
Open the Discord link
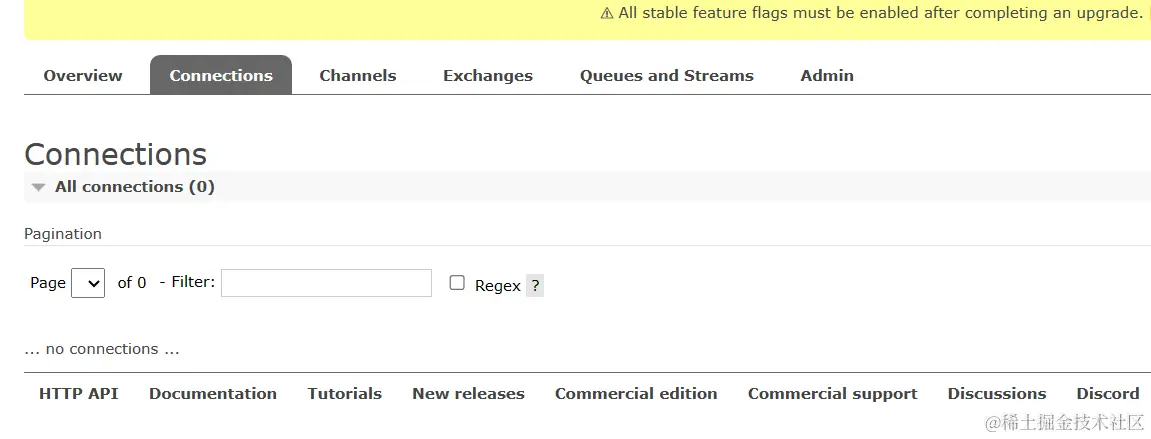coord(1108,394)
